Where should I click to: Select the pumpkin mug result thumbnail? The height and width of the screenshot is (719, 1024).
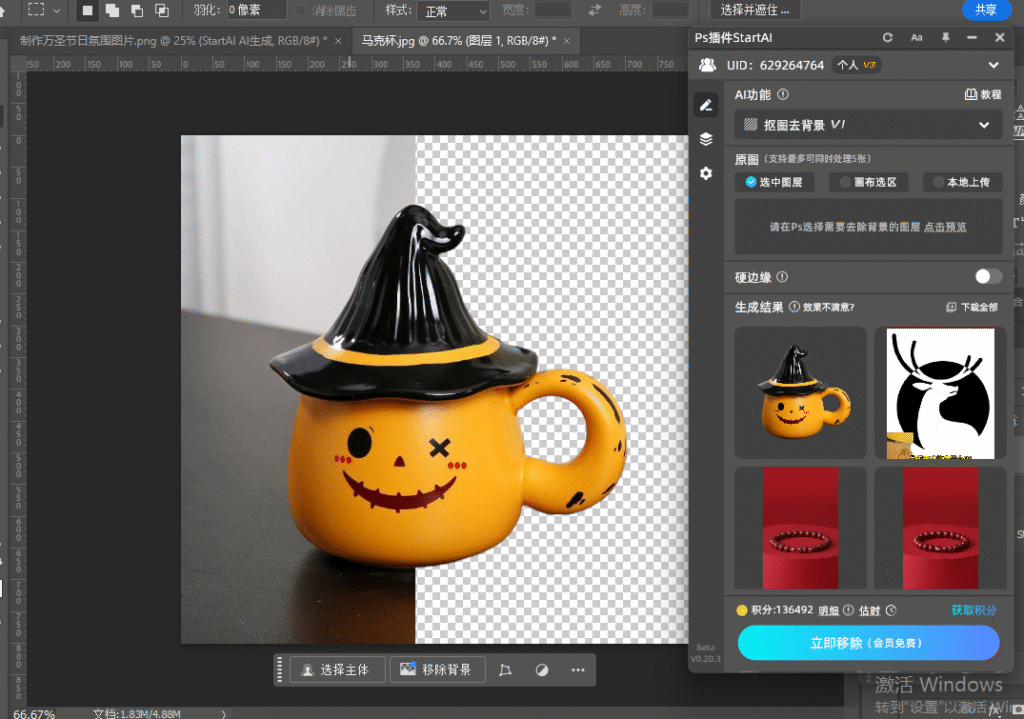[800, 392]
